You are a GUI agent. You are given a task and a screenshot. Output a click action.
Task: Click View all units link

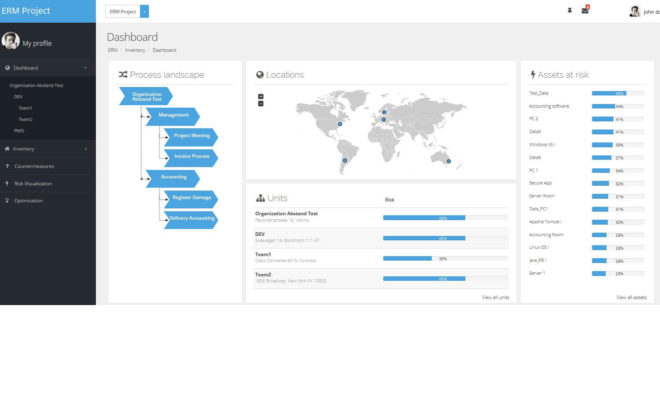pos(495,298)
